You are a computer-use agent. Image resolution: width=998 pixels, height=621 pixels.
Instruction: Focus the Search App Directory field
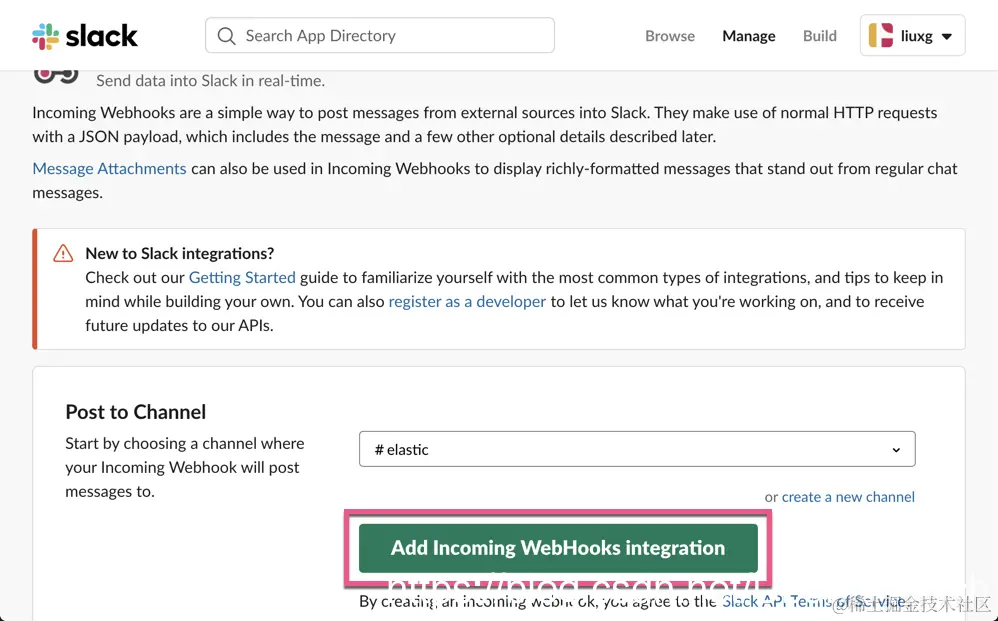click(379, 36)
